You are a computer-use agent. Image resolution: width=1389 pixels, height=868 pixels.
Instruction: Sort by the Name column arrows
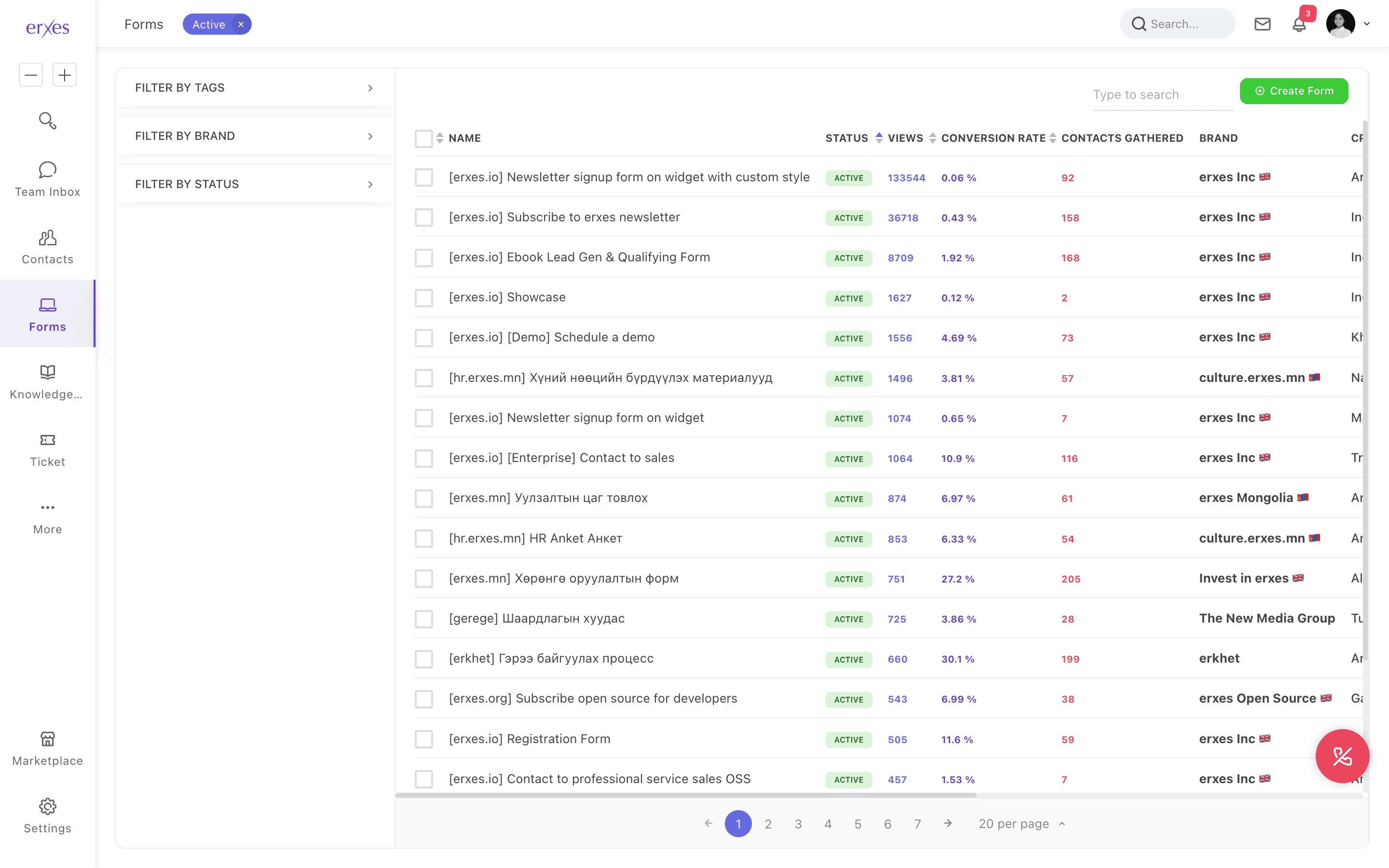coord(440,138)
